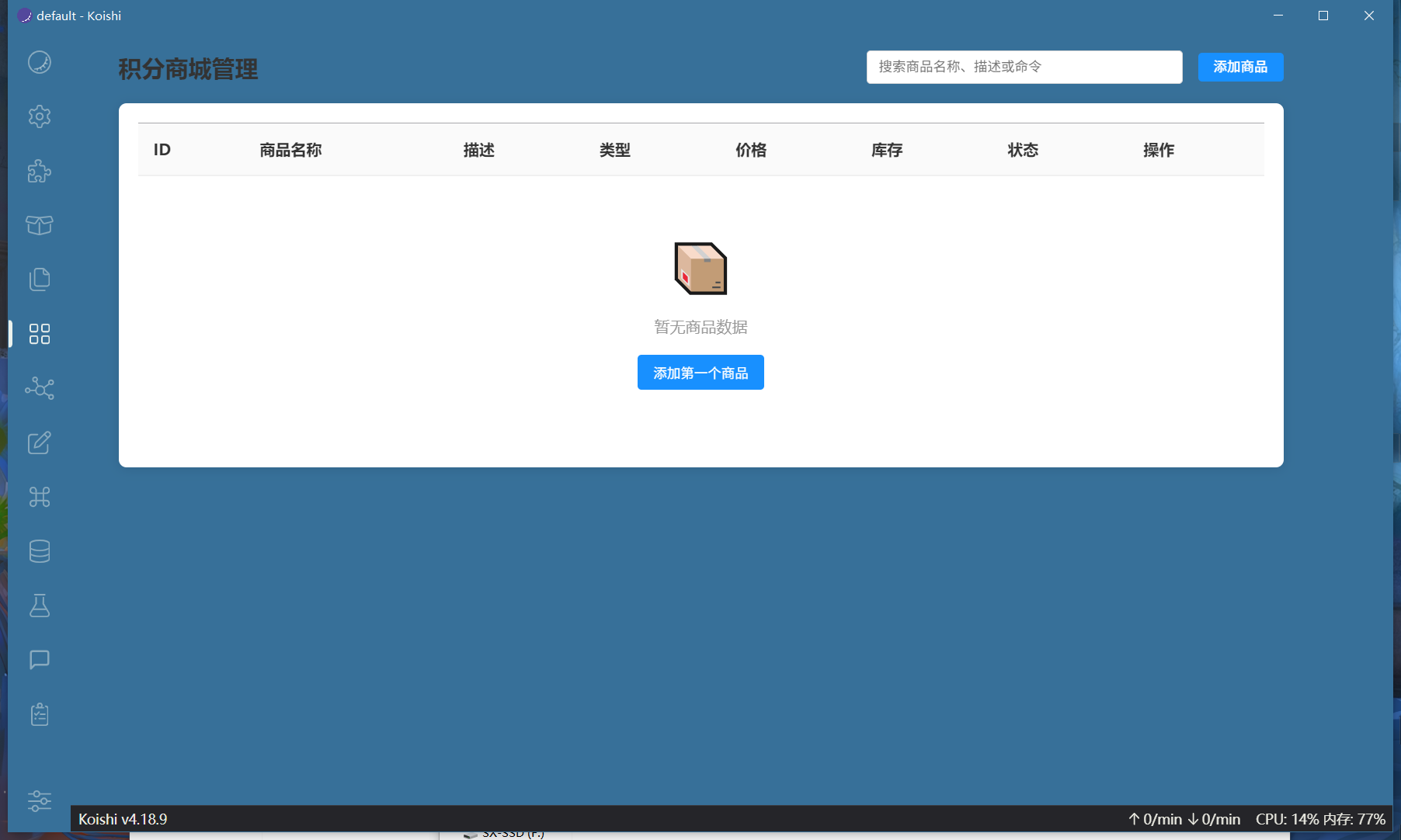Viewport: 1401px width, 840px height.
Task: Open the clipboard checklist logs icon
Action: point(40,714)
